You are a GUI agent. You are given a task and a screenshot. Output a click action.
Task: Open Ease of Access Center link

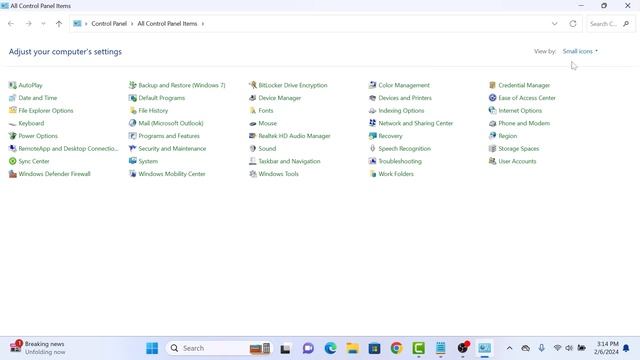(527, 98)
